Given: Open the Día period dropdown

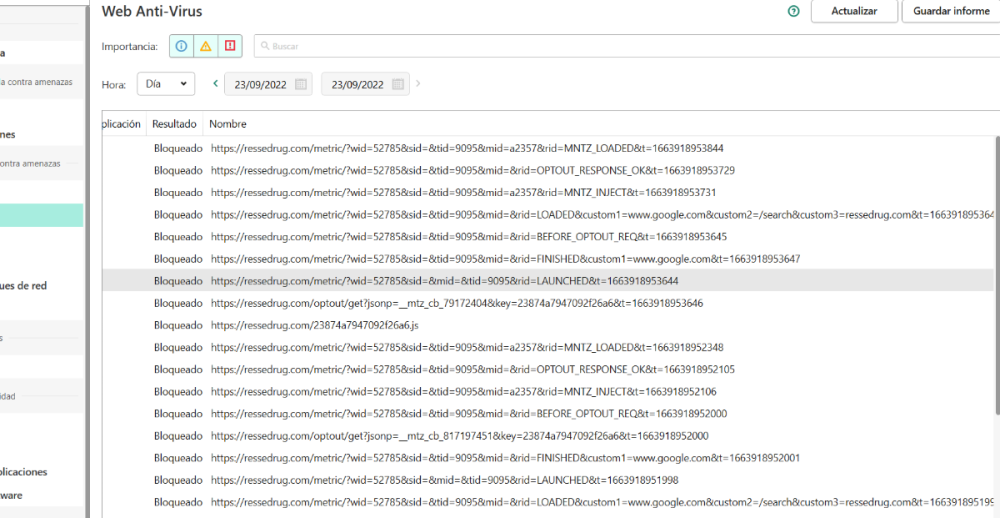Looking at the screenshot, I should tap(166, 84).
